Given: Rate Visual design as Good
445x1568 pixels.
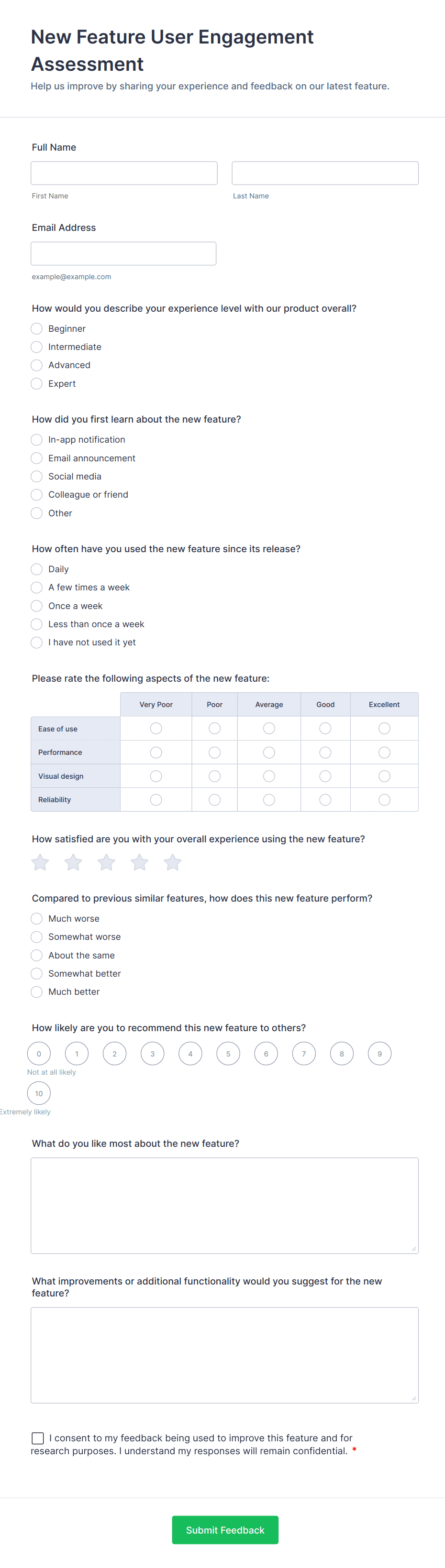Looking at the screenshot, I should pyautogui.click(x=325, y=776).
